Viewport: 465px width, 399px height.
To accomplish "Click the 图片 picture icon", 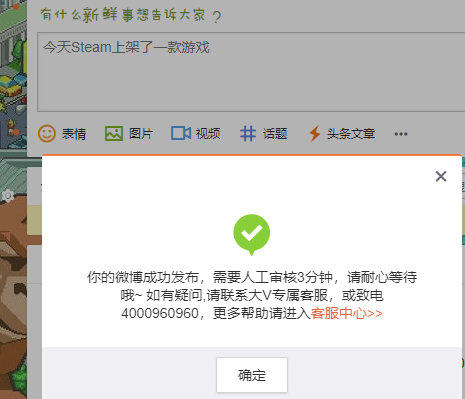I will [x=114, y=134].
